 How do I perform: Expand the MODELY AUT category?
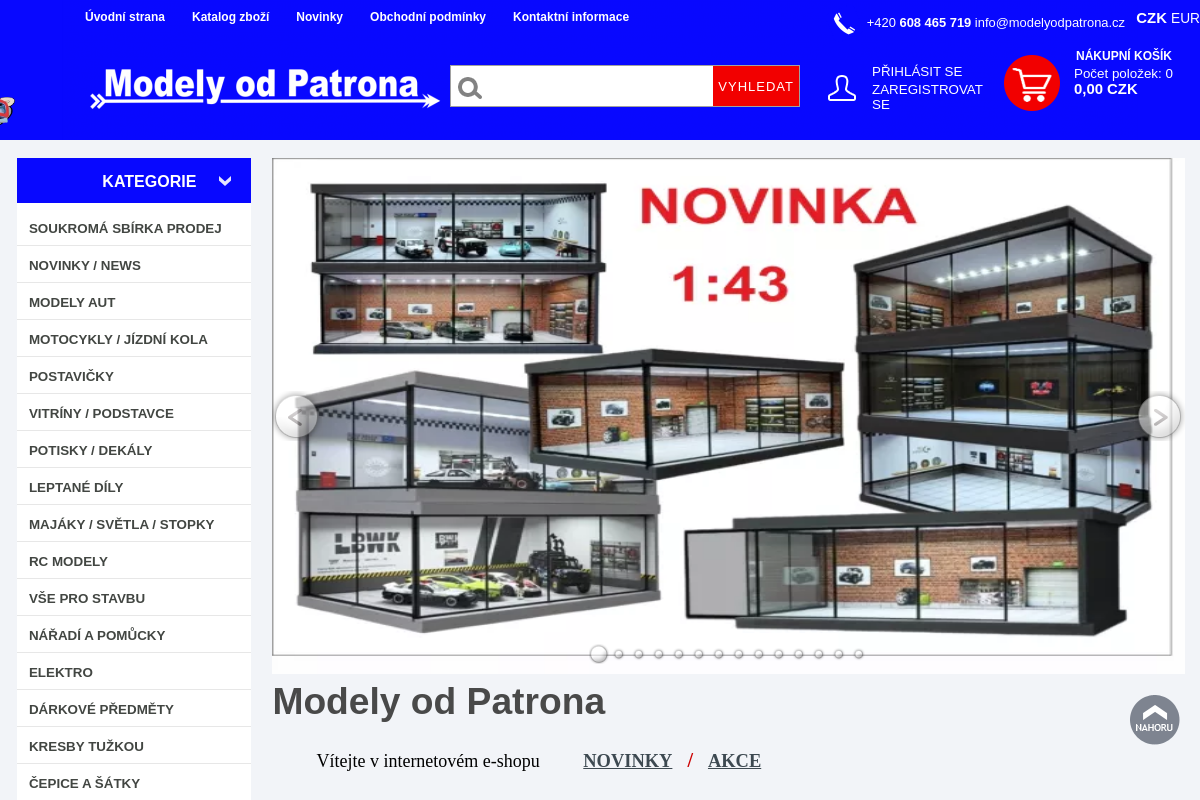72,301
